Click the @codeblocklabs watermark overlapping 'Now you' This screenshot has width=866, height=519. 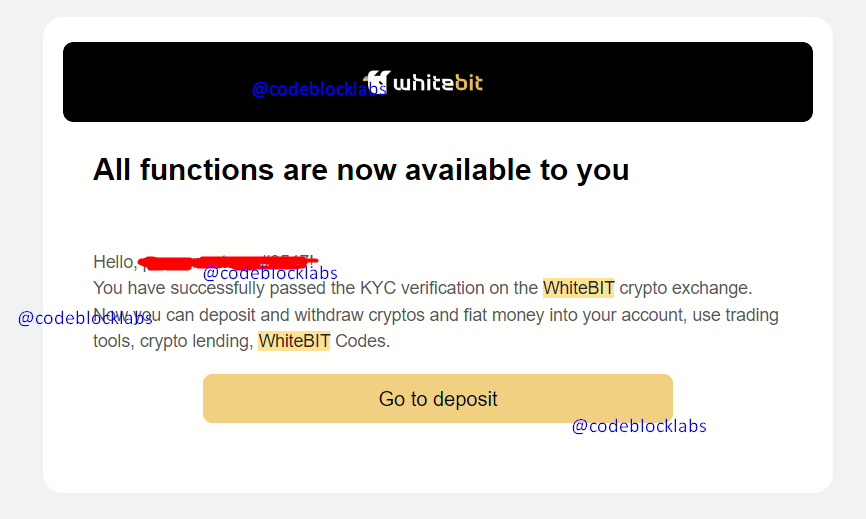[85, 319]
